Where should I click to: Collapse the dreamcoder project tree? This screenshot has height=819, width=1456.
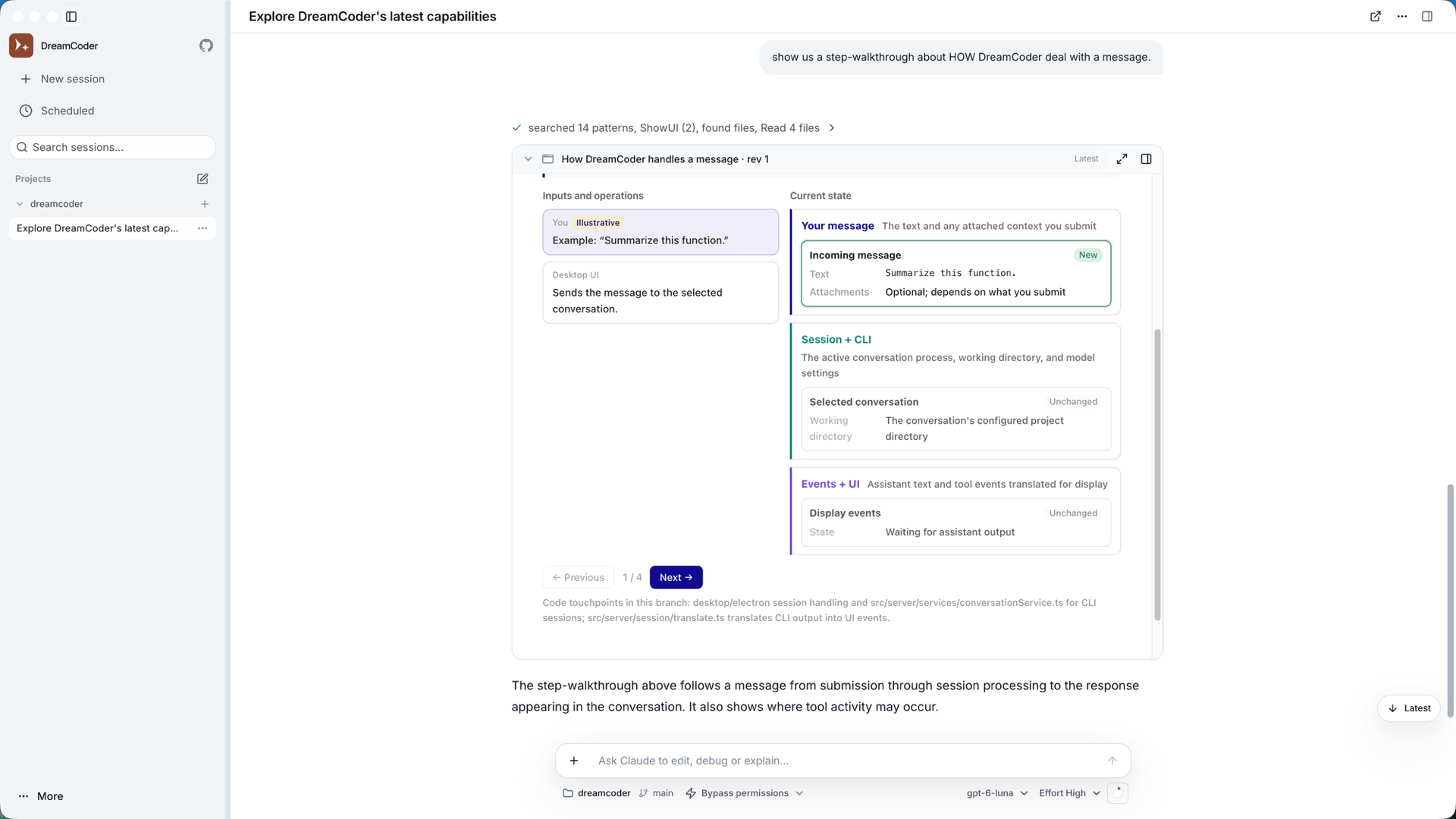20,204
